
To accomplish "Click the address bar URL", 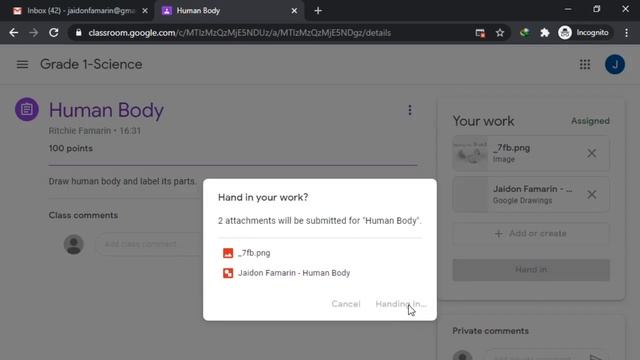I will (x=240, y=33).
